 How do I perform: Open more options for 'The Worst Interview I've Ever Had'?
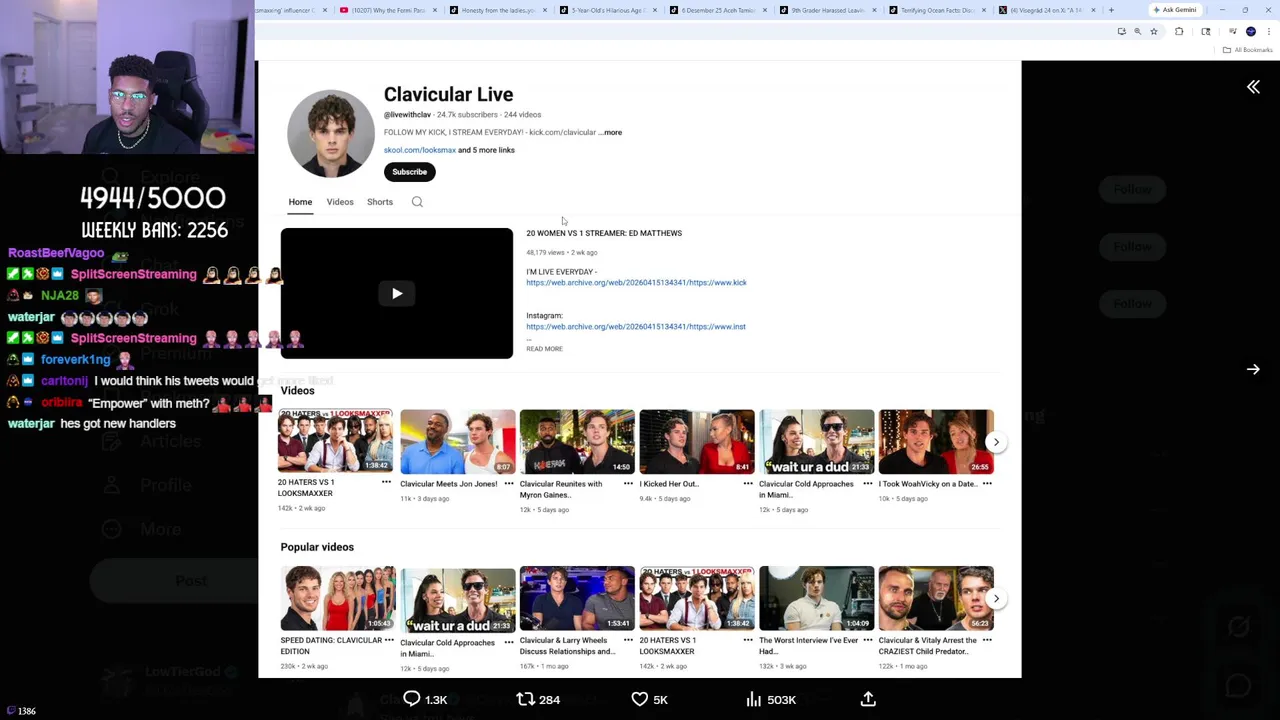[x=867, y=640]
